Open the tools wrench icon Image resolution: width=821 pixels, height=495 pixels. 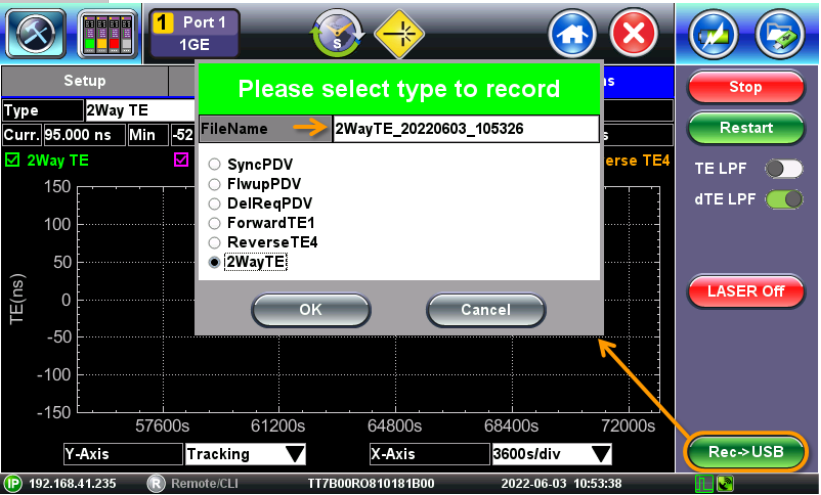pos(36,31)
